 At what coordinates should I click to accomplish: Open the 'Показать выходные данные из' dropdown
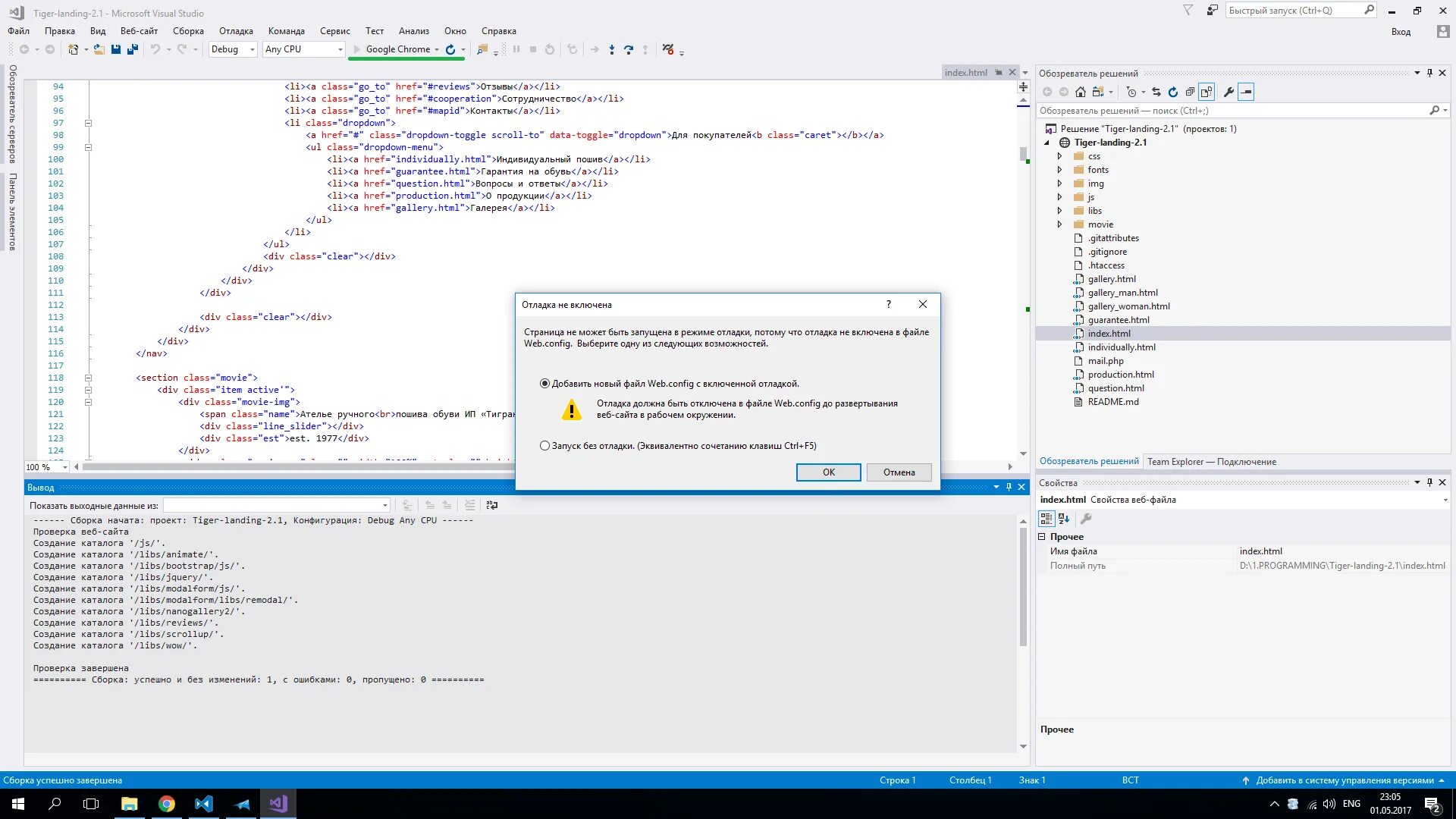pos(277,505)
